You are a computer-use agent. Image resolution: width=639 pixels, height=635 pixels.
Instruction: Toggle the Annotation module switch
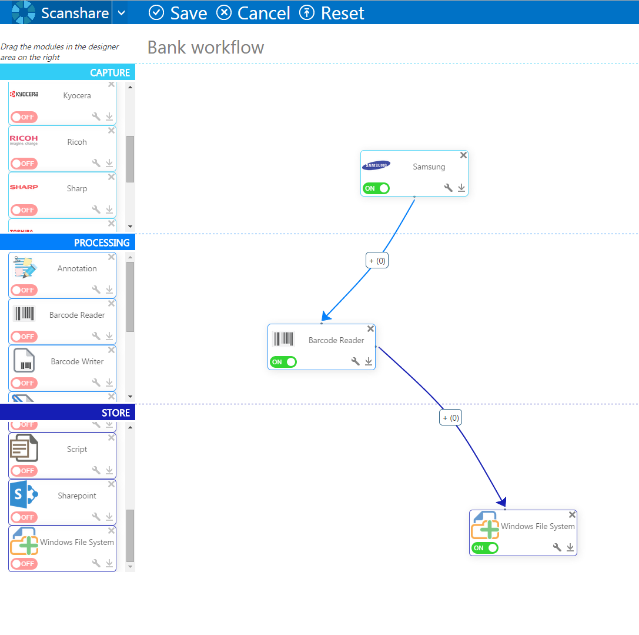24,290
